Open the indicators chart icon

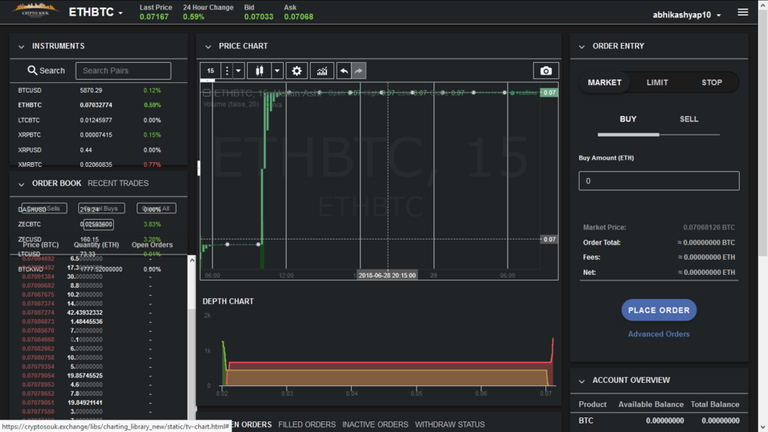click(x=322, y=71)
